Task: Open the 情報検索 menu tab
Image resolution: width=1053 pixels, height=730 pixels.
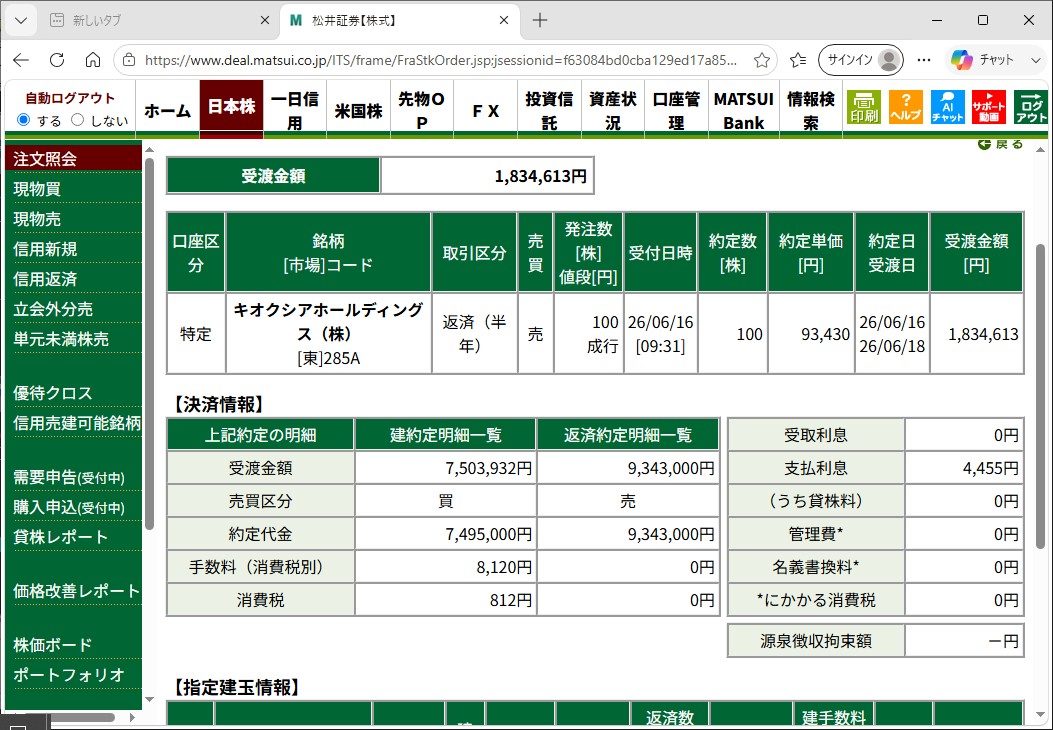Action: click(811, 110)
